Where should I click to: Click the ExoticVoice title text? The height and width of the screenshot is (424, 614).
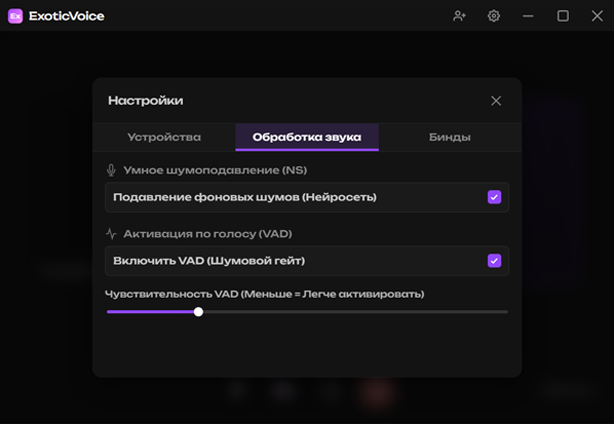tap(67, 16)
